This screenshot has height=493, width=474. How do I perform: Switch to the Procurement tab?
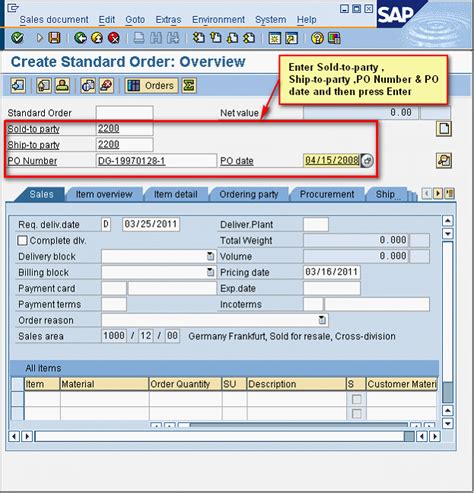click(327, 194)
